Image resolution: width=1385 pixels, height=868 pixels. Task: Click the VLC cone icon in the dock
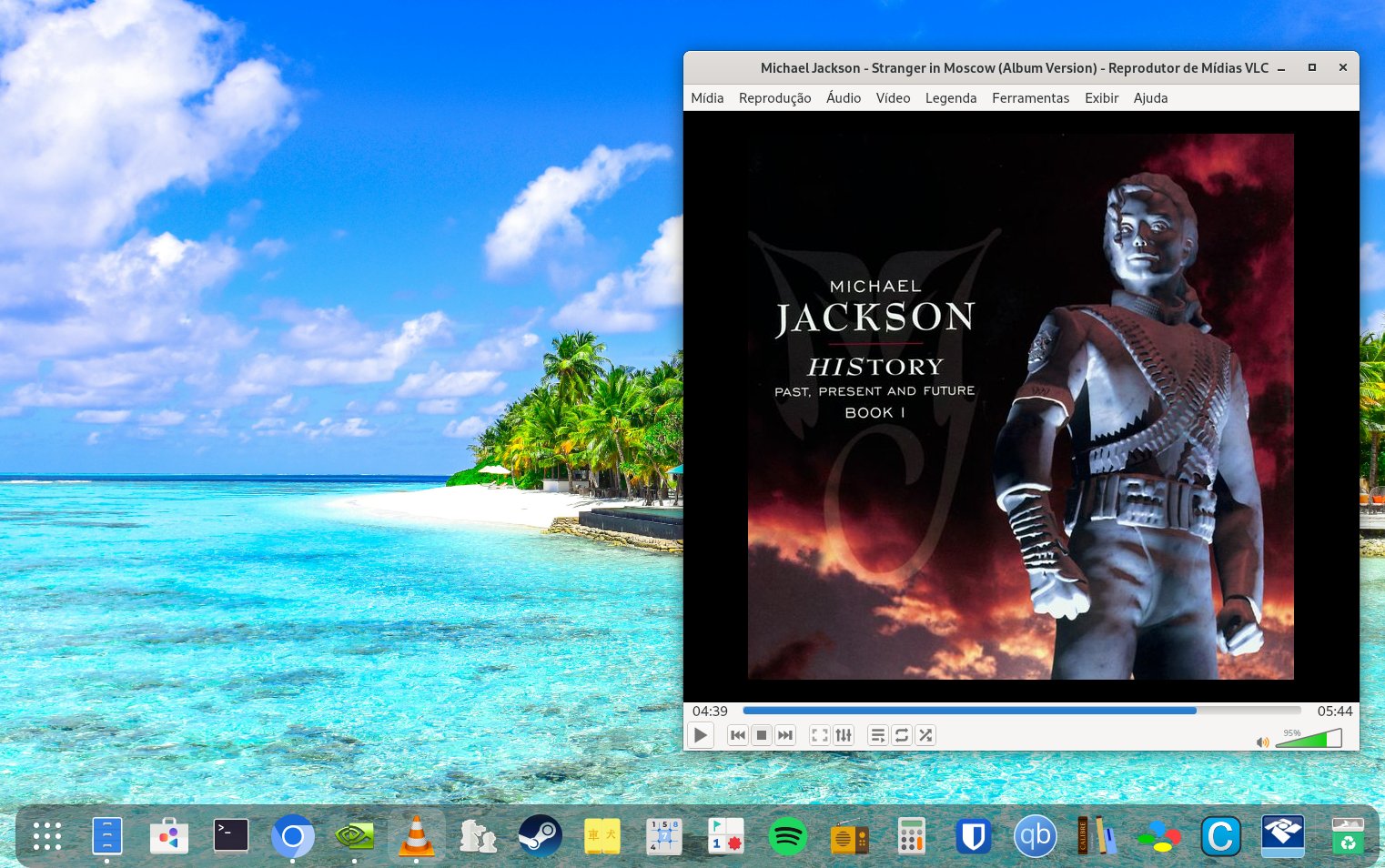[x=417, y=836]
